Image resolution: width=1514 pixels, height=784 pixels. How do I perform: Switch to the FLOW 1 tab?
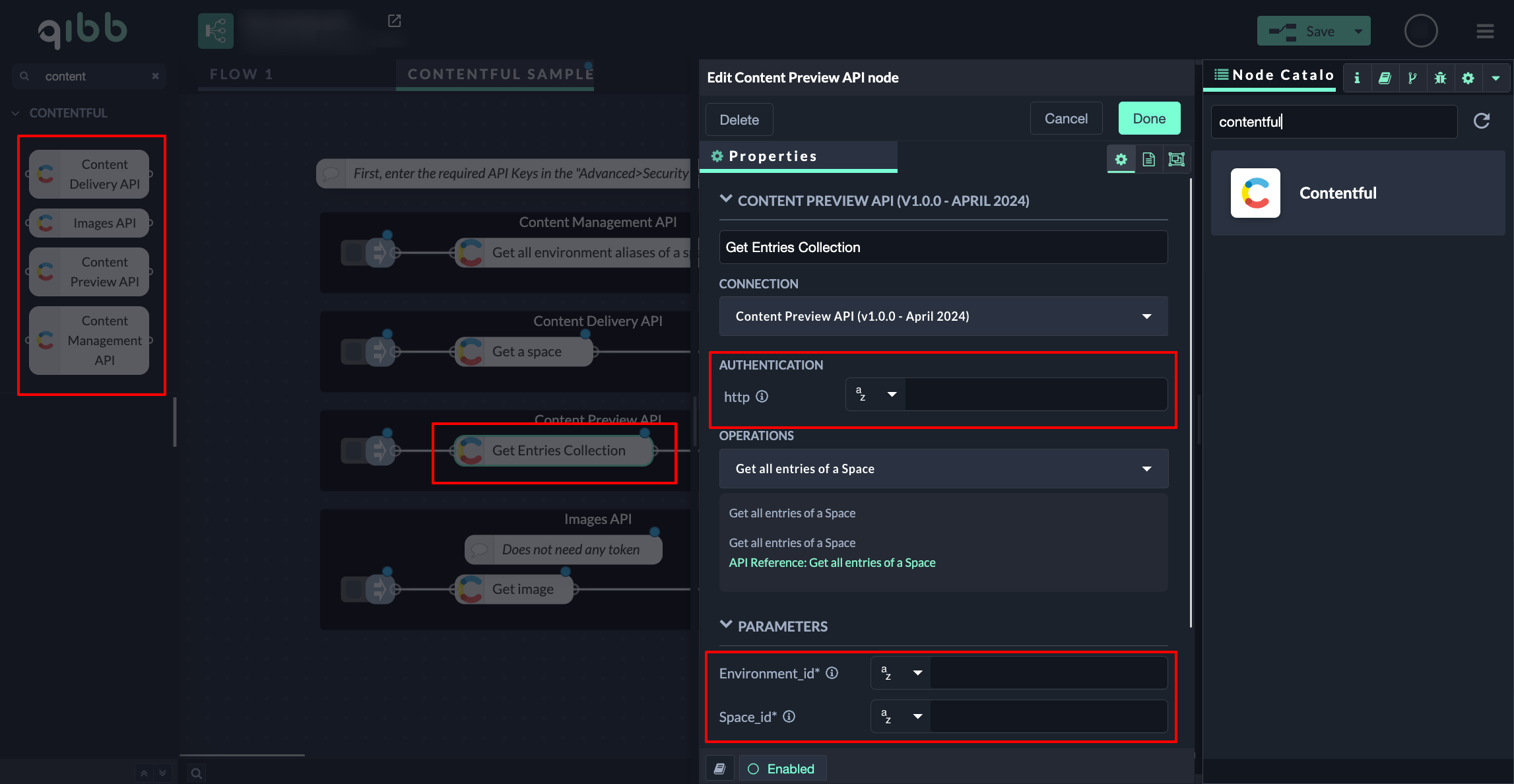(x=242, y=74)
